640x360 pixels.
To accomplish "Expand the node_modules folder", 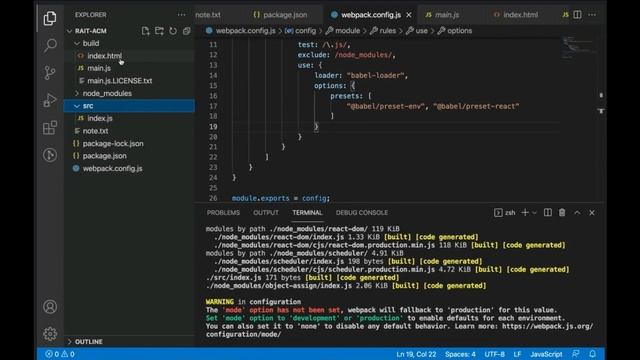I will click(x=77, y=93).
